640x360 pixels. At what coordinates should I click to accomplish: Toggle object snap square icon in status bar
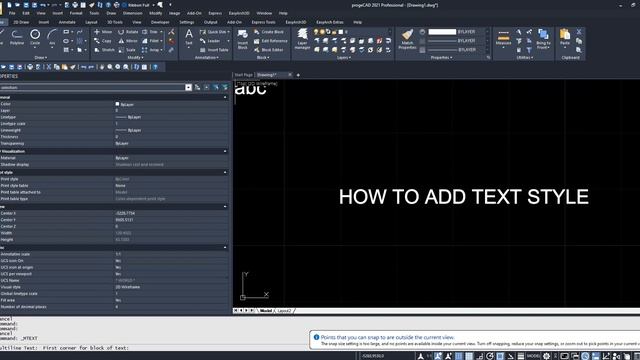pos(500,356)
